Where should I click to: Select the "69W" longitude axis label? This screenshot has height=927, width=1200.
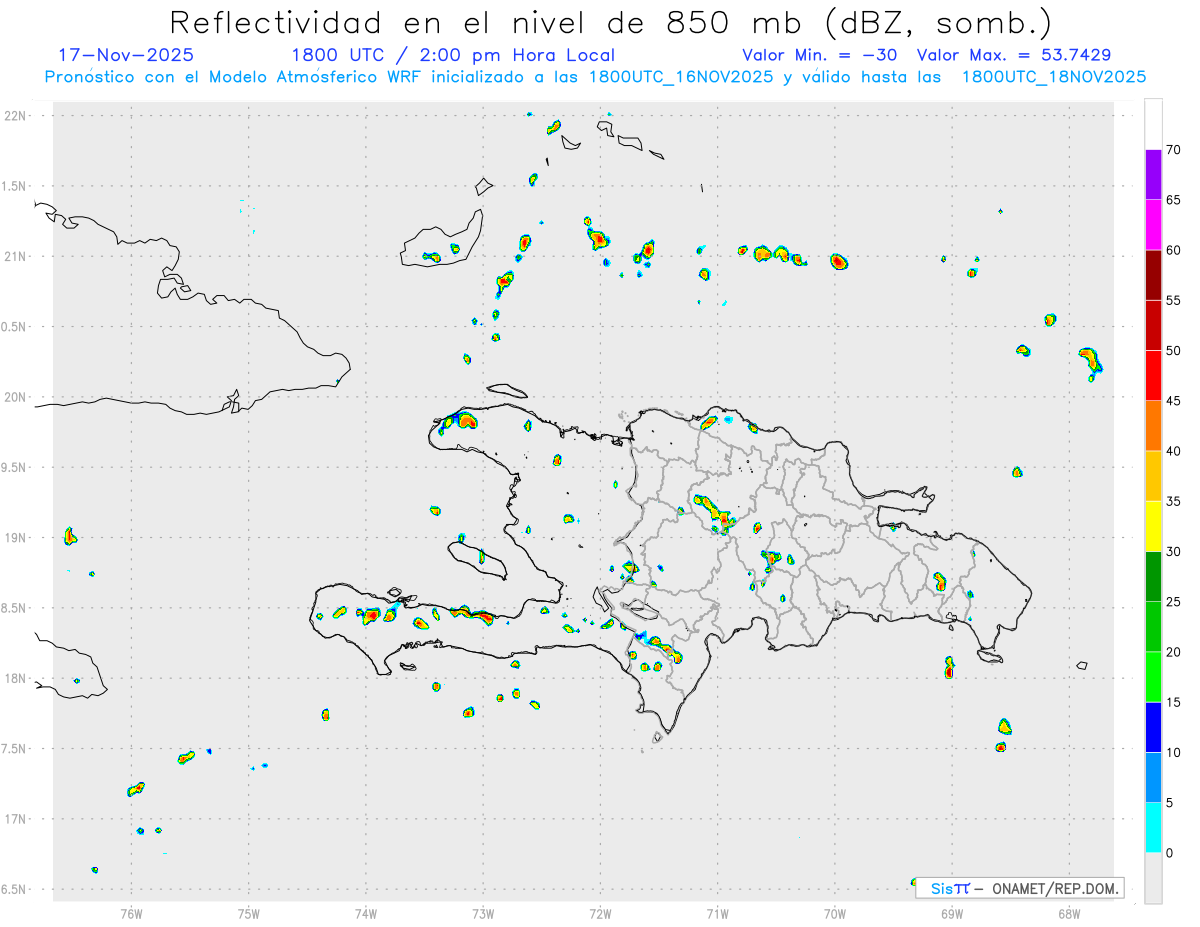point(952,913)
